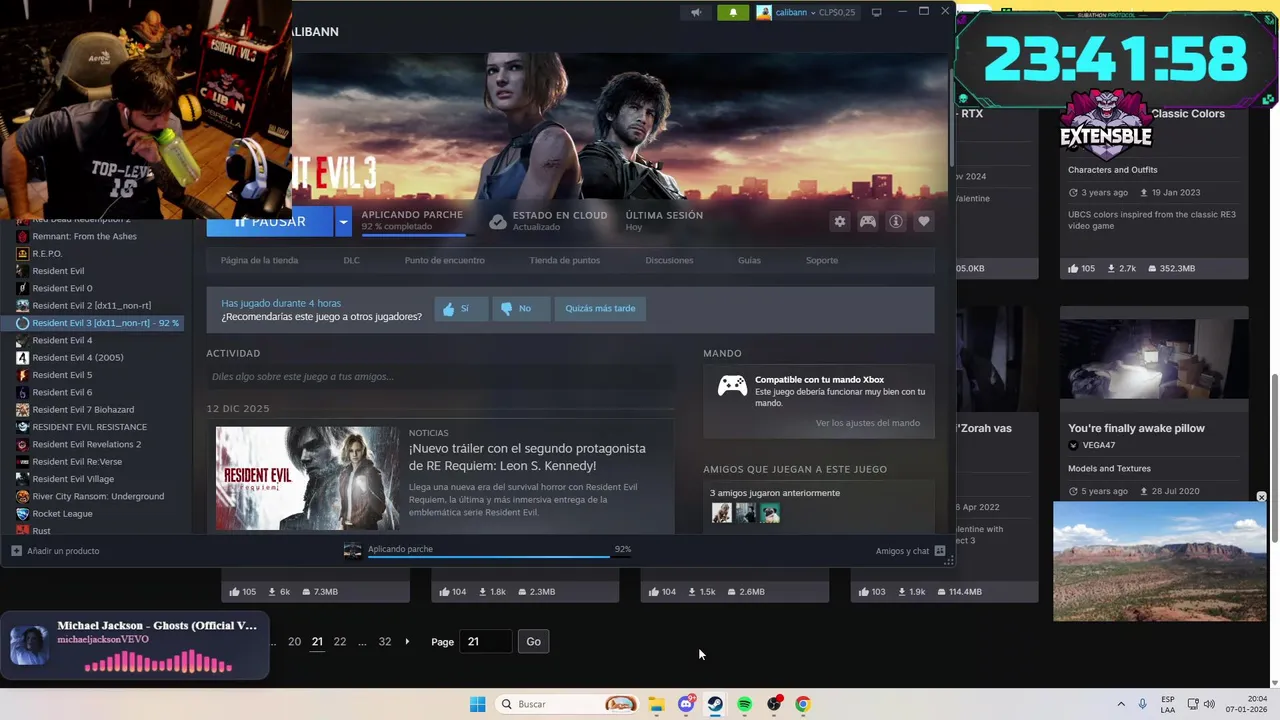Viewport: 1280px width, 720px height.
Task: Open Amigos y chat
Action: (910, 551)
